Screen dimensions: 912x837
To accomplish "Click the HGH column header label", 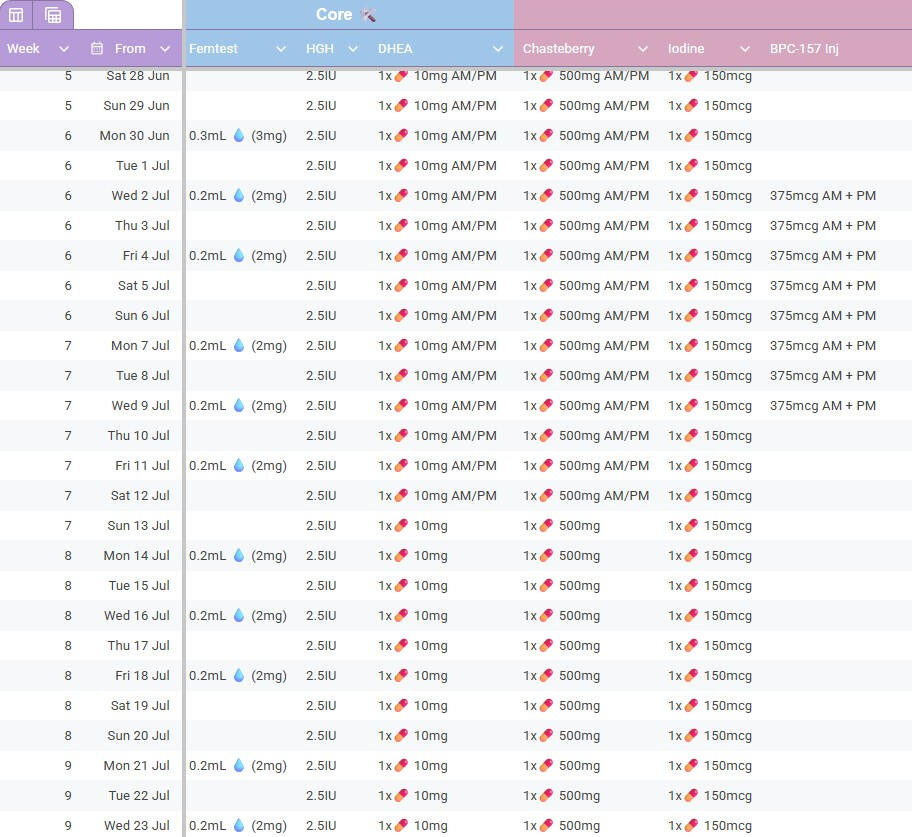I will click(320, 49).
